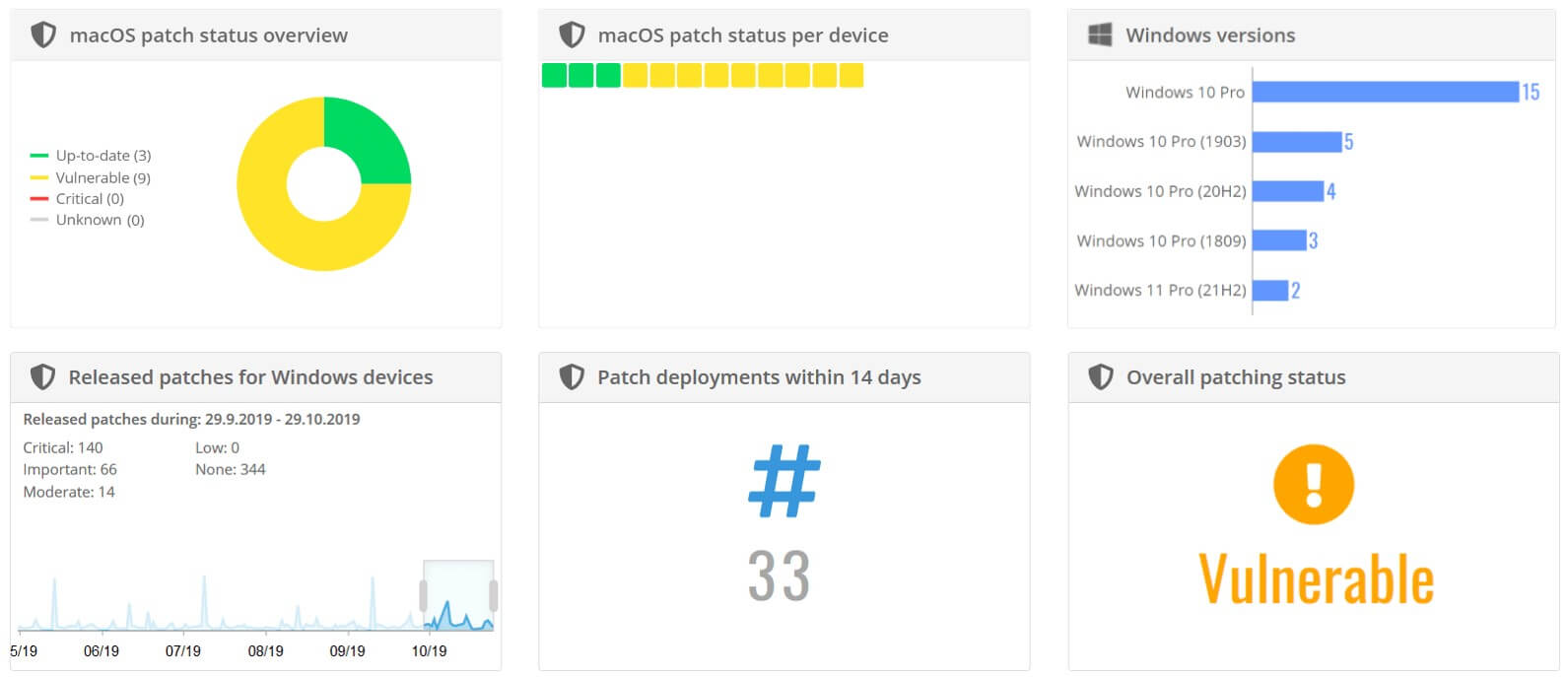Toggle the Up-to-date (3) legend entry
This screenshot has width=1568, height=677.
click(91, 156)
